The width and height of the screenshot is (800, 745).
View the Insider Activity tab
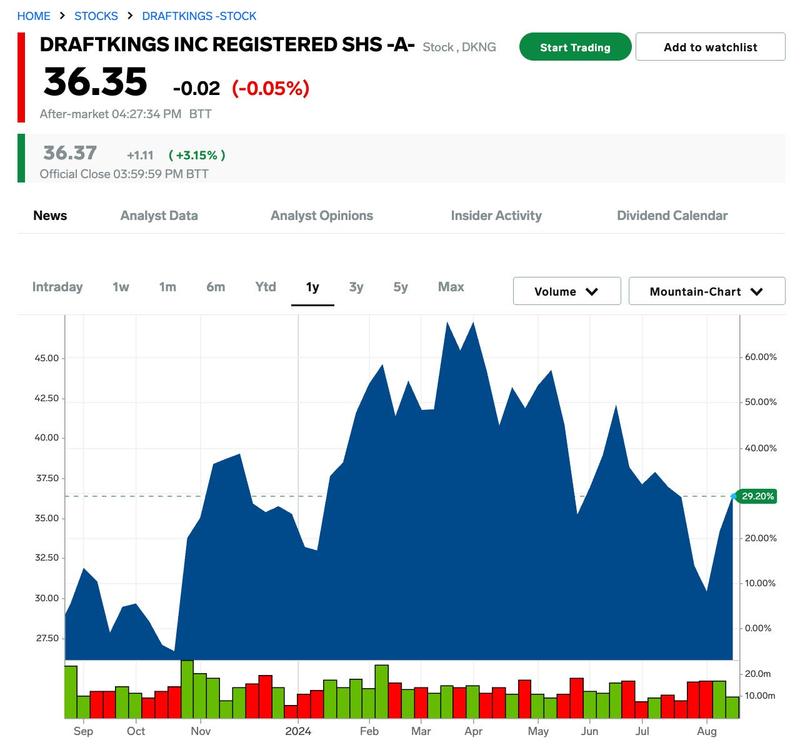pyautogui.click(x=496, y=215)
